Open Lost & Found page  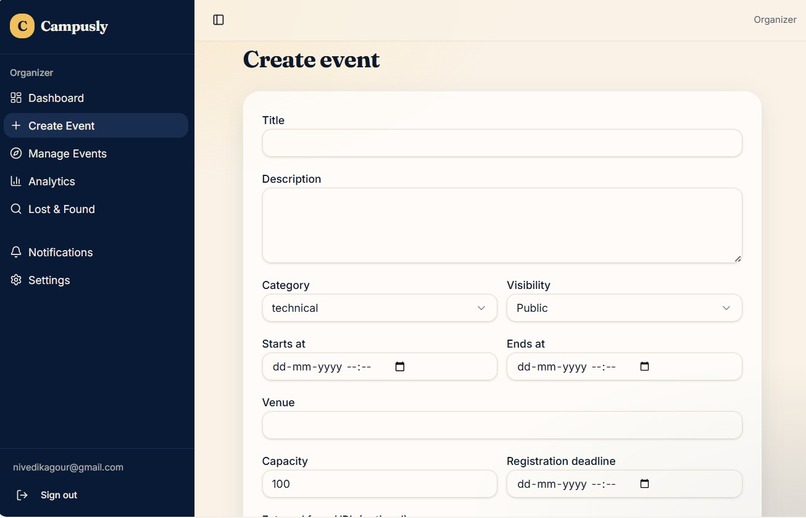[96, 209]
